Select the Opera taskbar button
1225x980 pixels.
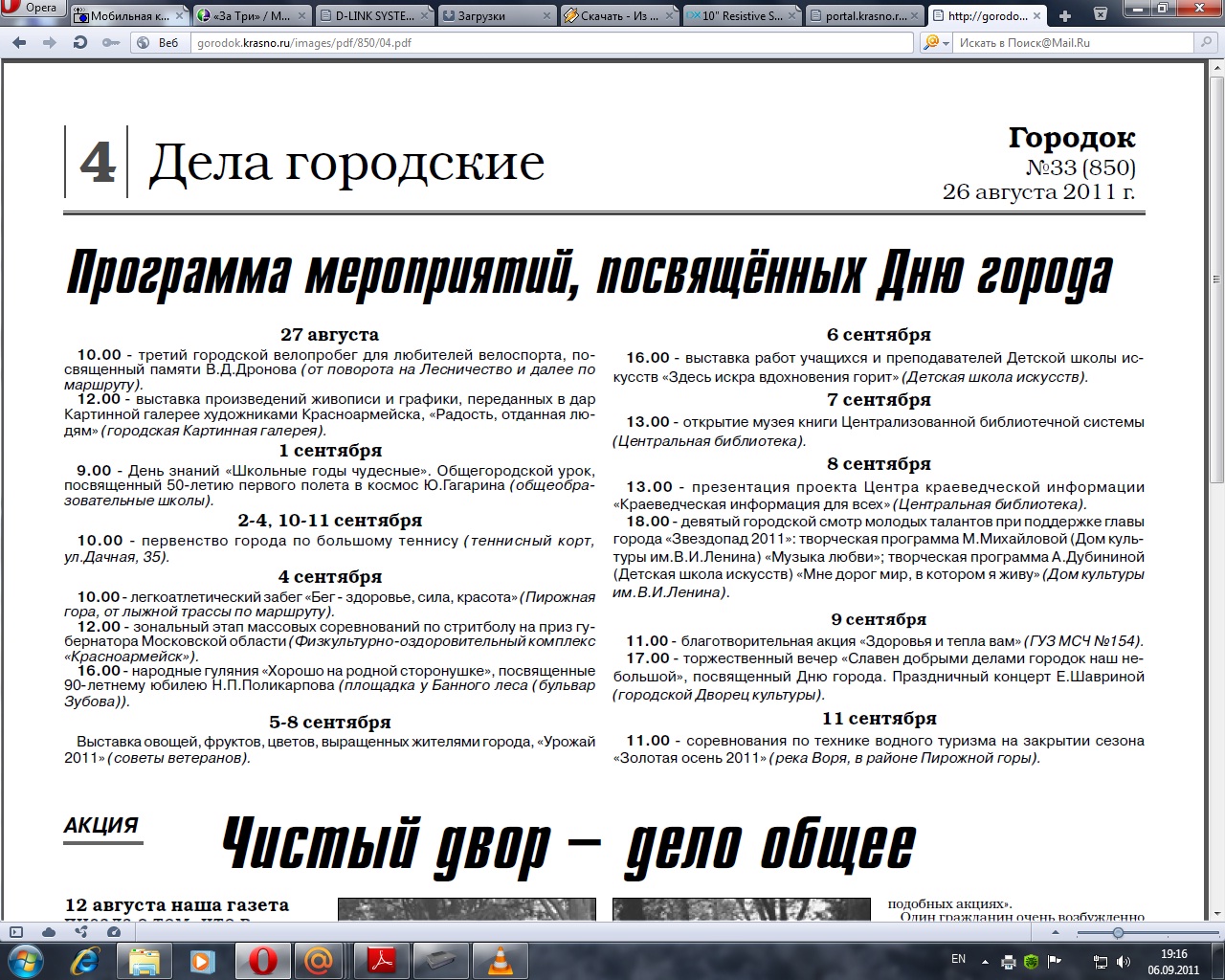pos(263,961)
